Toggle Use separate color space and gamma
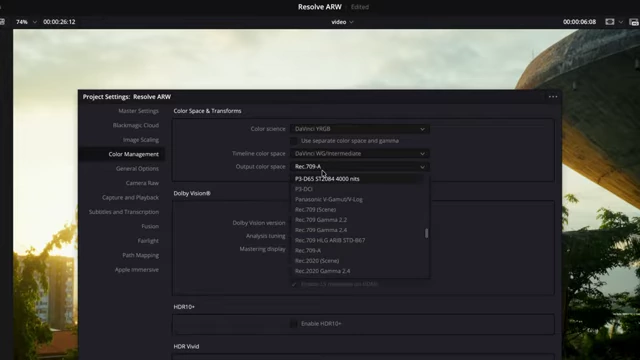Screen dimensions: 640x360 point(293,141)
